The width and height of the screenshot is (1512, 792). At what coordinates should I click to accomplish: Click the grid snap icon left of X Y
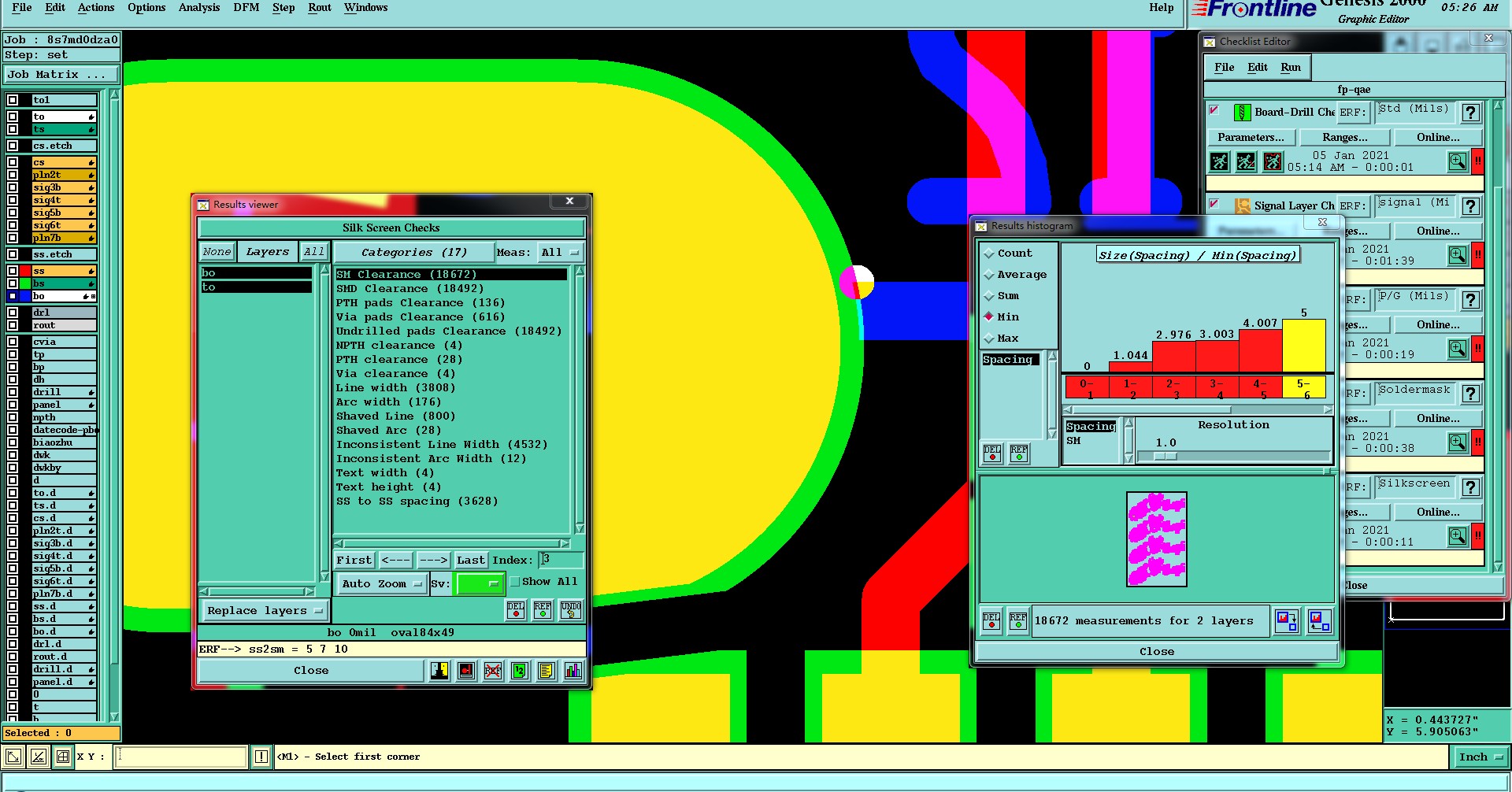pyautogui.click(x=63, y=757)
